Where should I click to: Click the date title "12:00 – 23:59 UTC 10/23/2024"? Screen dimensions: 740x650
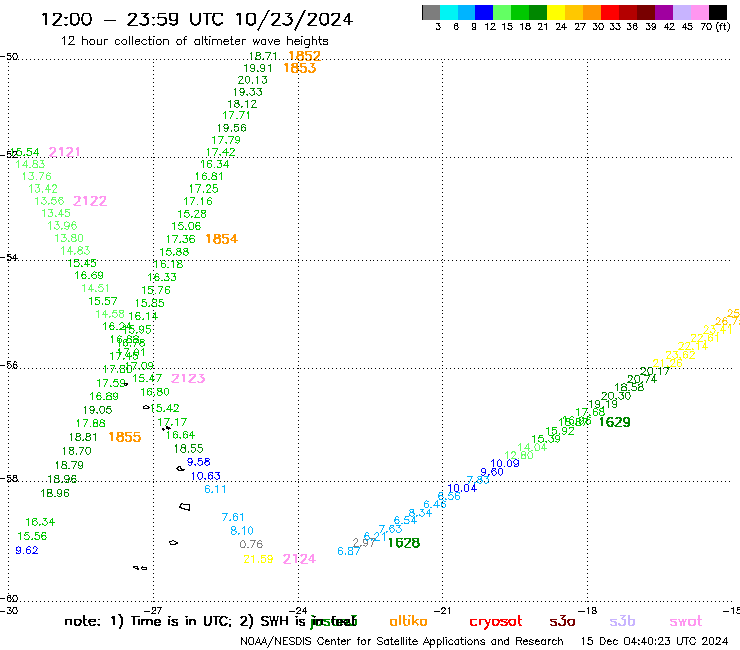point(197,19)
